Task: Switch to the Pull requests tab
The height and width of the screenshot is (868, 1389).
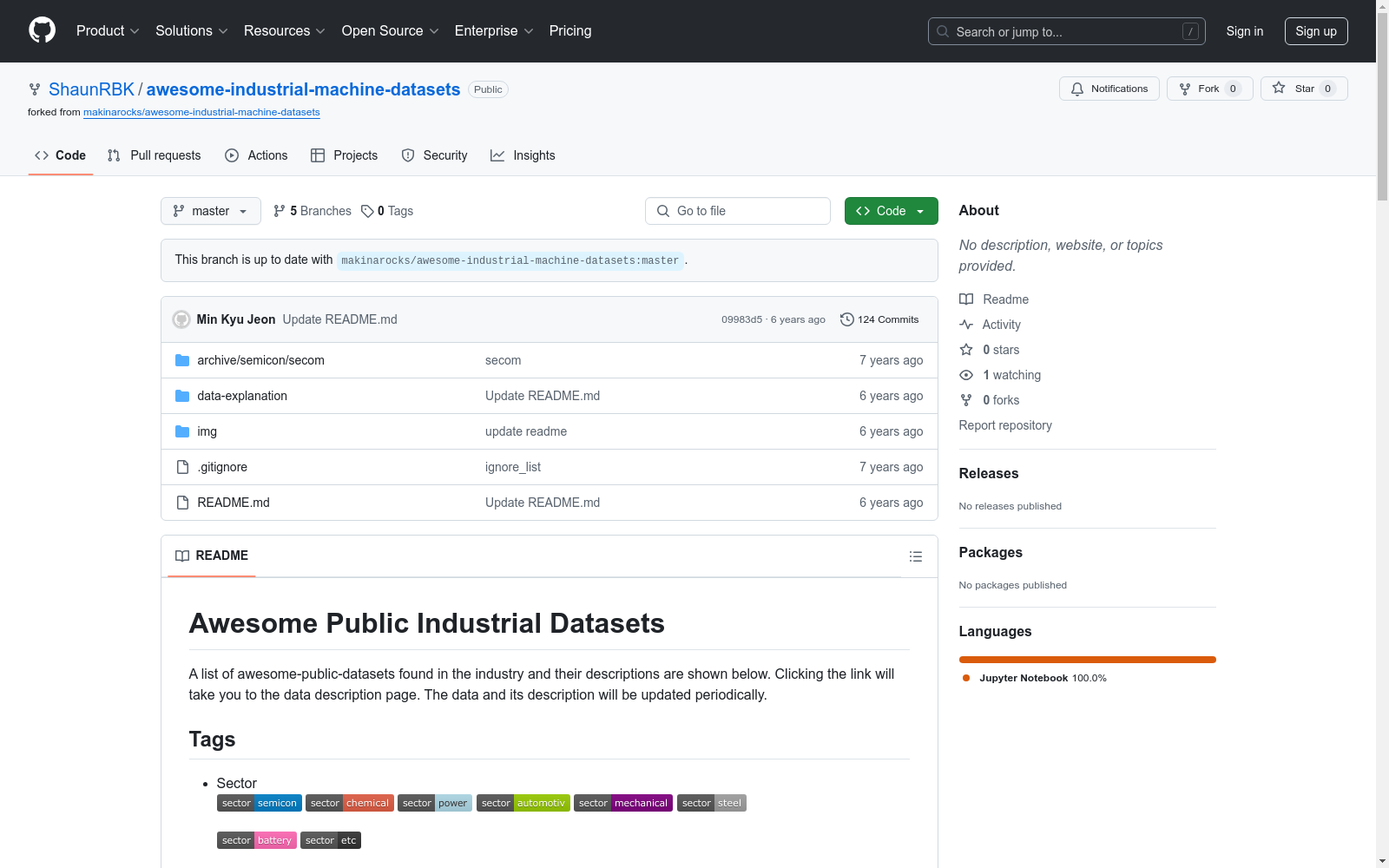Action: coord(154,155)
